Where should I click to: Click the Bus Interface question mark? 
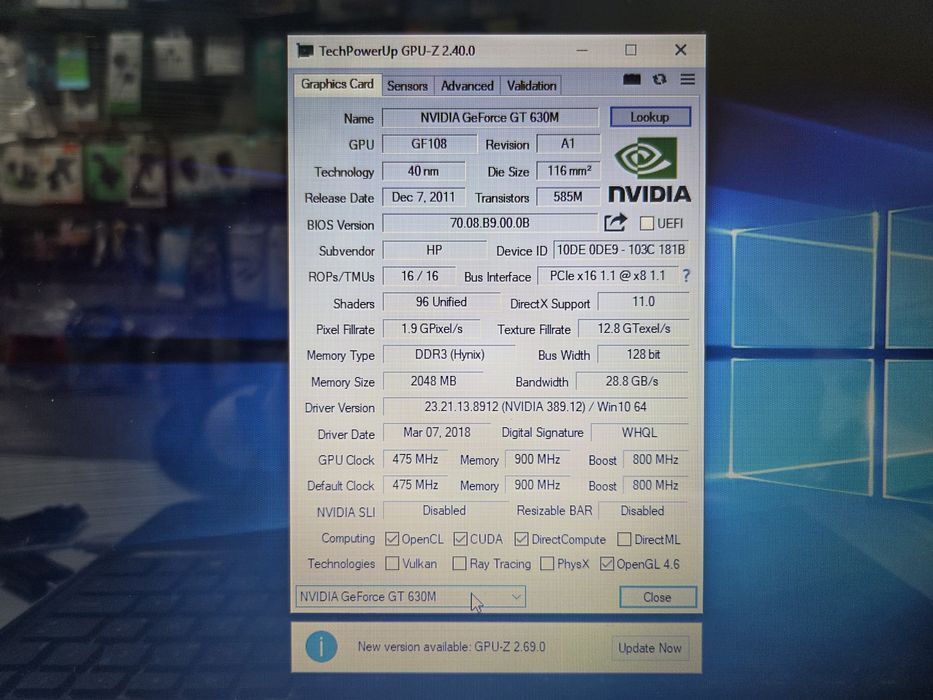[x=686, y=276]
